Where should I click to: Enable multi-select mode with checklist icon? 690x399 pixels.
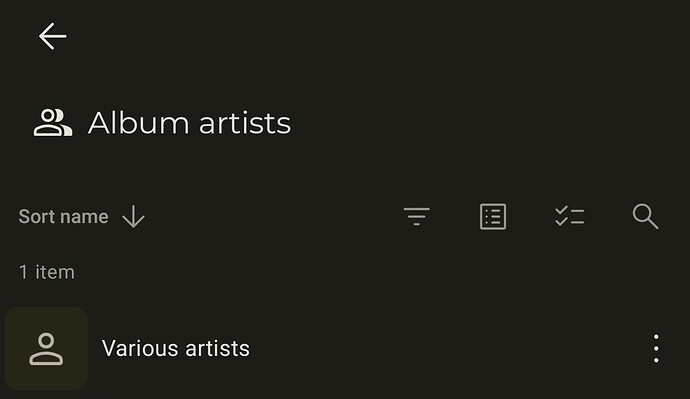click(569, 216)
